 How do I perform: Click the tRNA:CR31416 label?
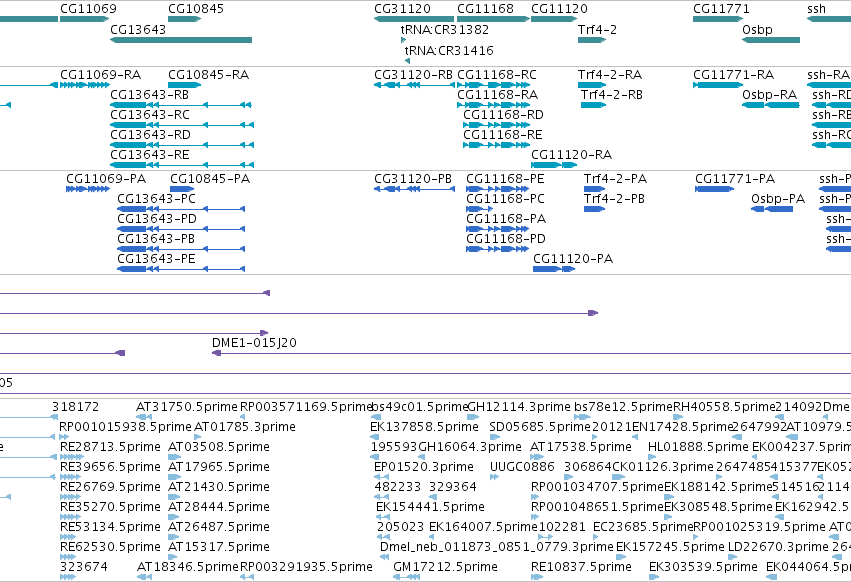point(449,50)
